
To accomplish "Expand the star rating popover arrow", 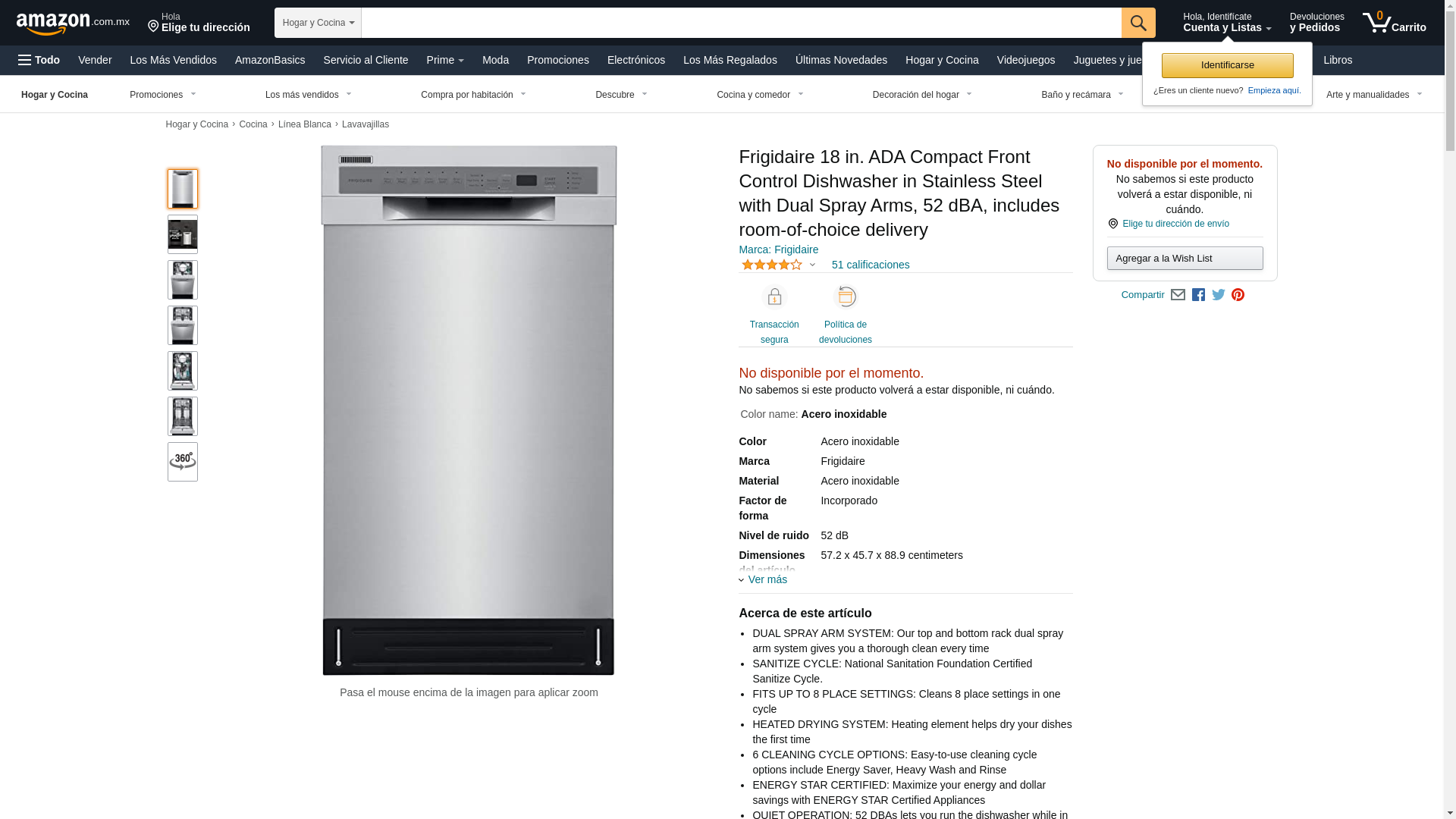I will (812, 265).
